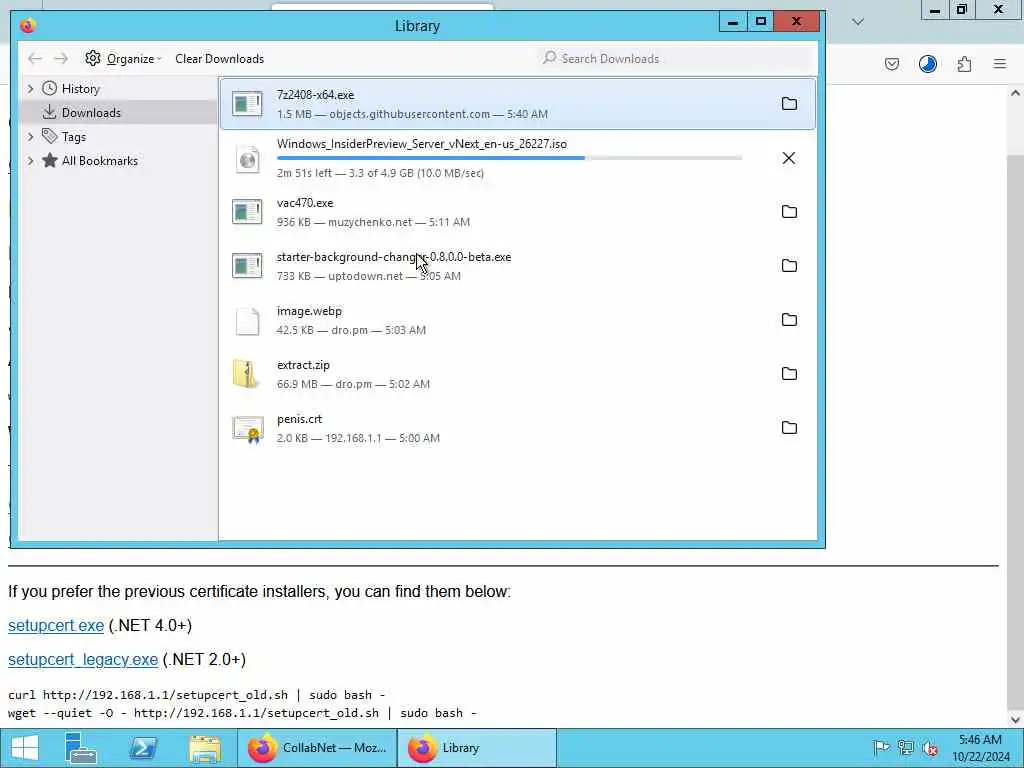Follow the setupcert_legacy.exe link
This screenshot has width=1024, height=768.
tap(83, 660)
